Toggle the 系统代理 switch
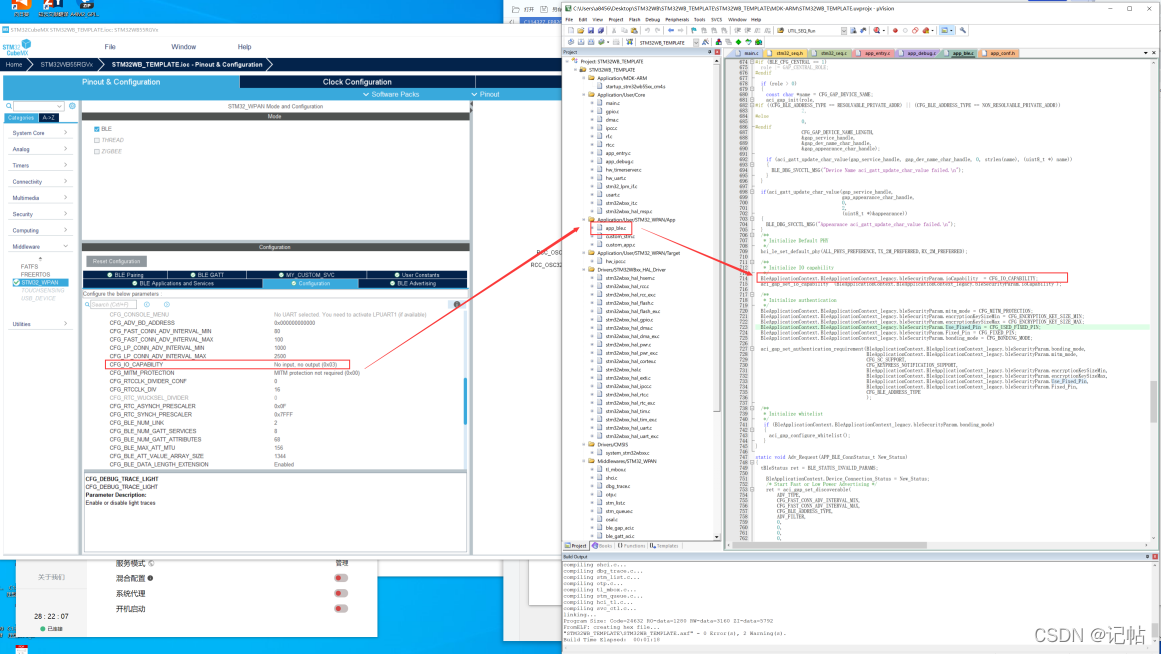Viewport: 1161px width, 654px height. pyautogui.click(x=341, y=594)
